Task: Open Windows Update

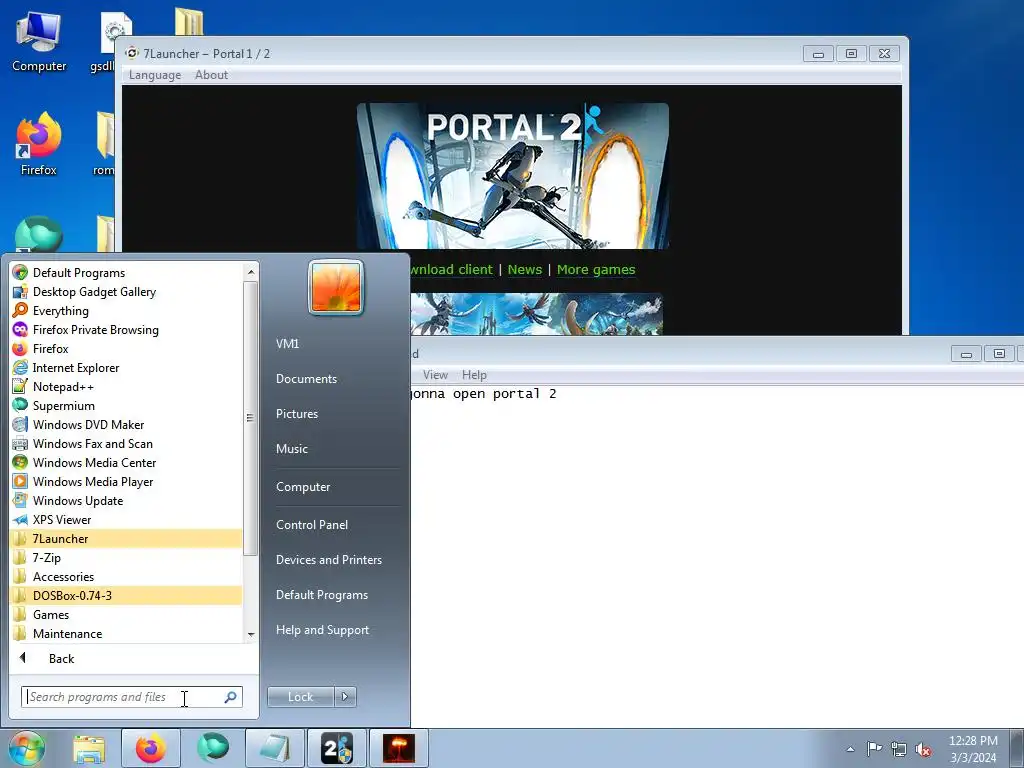Action: tap(127, 500)
